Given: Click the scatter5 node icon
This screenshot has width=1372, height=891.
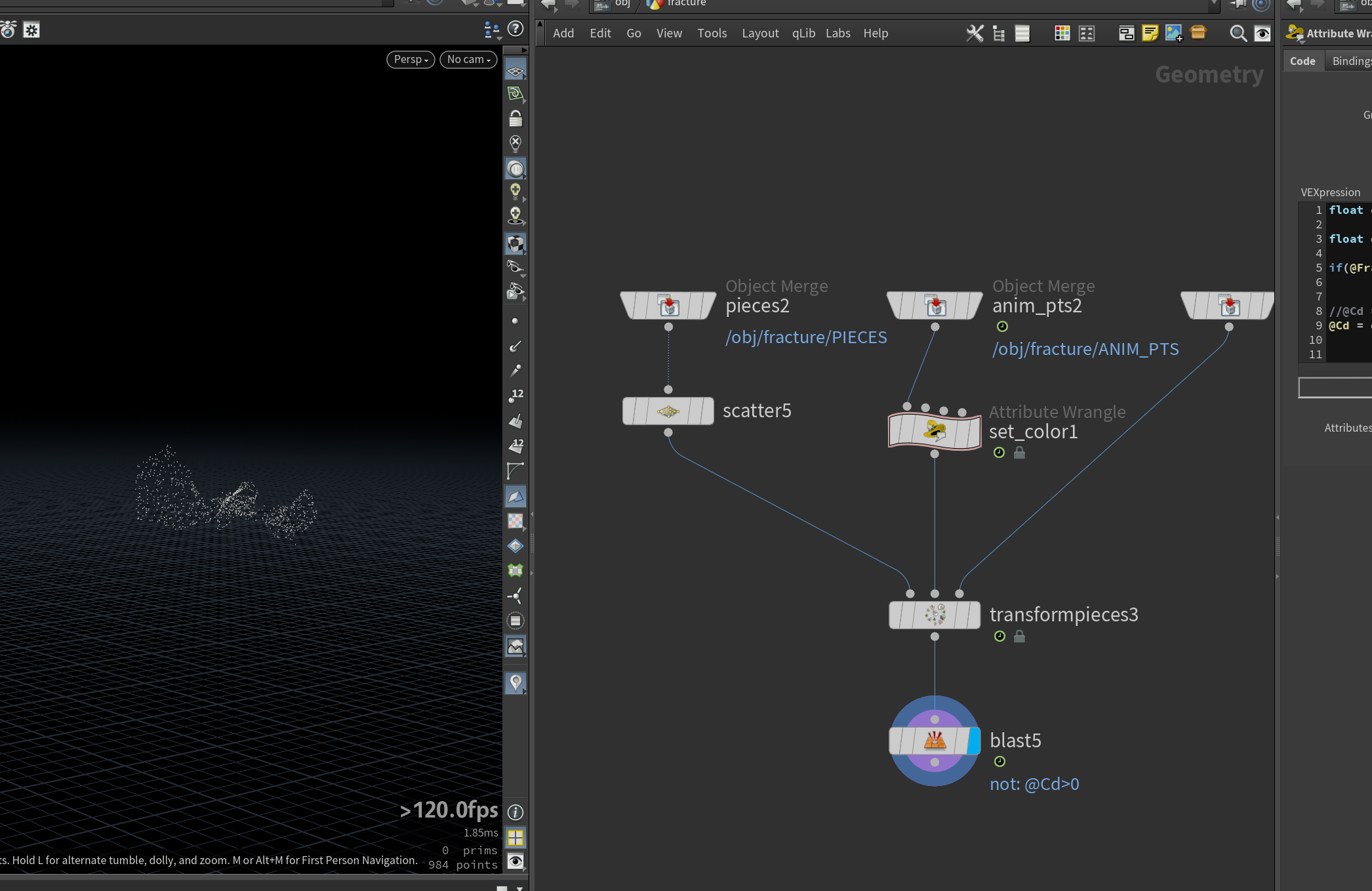Looking at the screenshot, I should click(x=668, y=411).
